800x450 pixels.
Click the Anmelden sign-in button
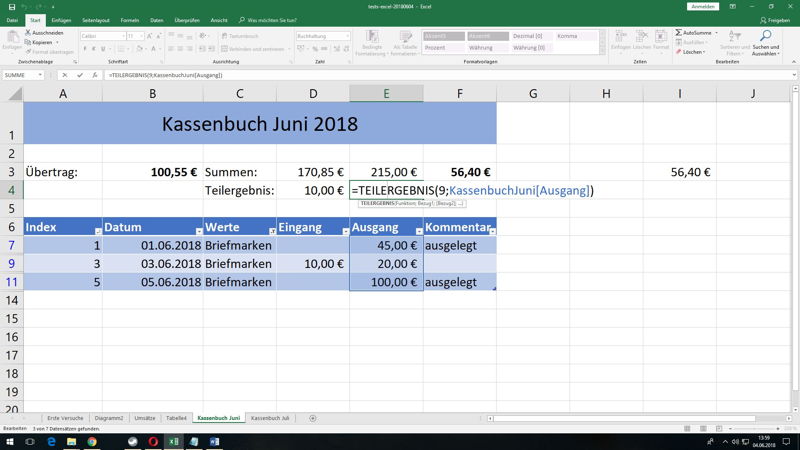[703, 6]
